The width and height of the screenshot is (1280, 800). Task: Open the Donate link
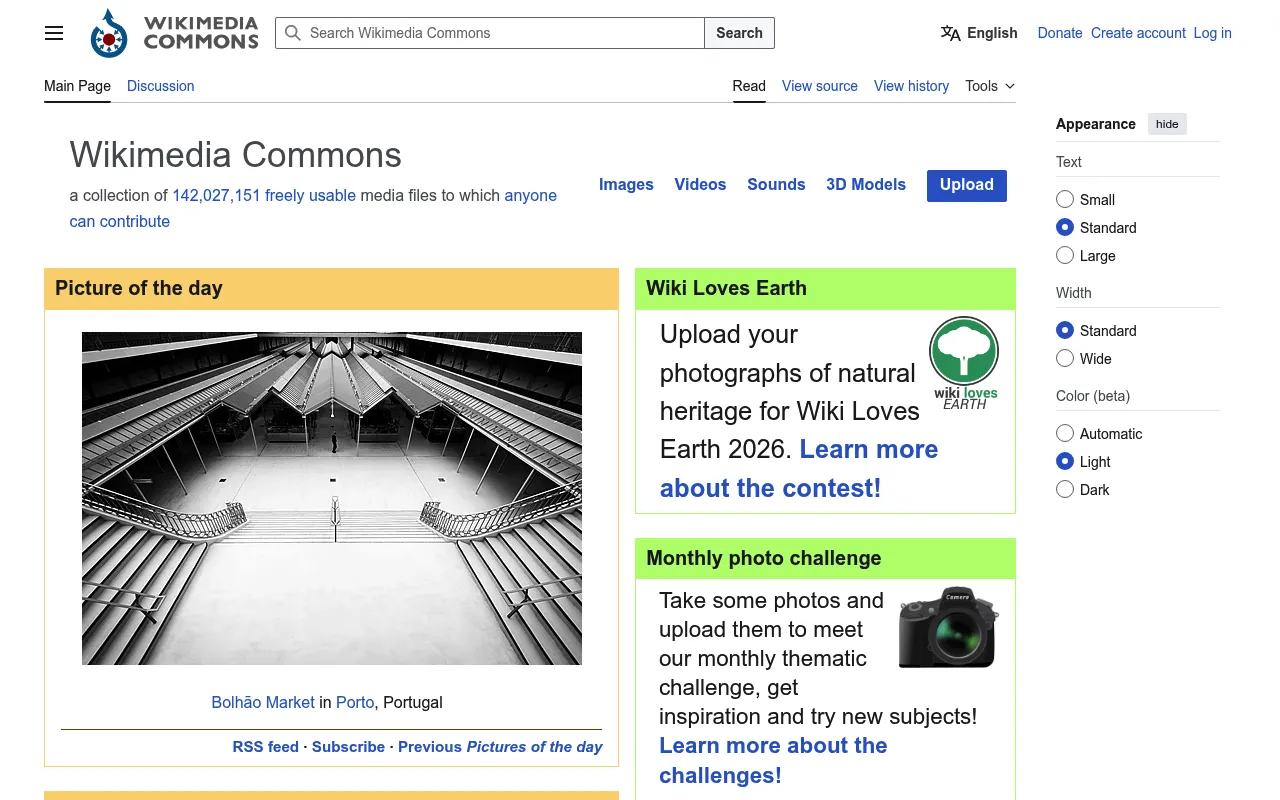pos(1060,33)
